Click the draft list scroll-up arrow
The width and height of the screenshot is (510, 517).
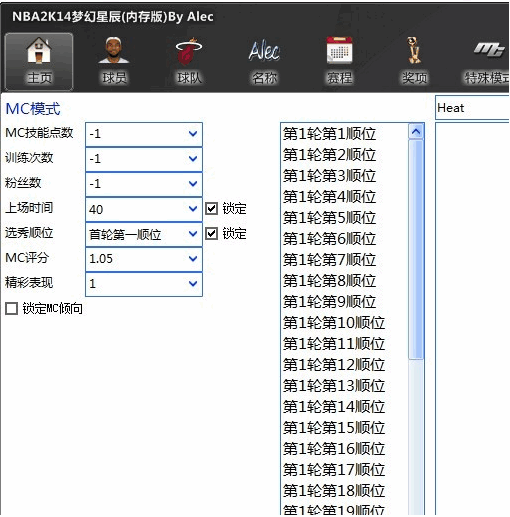tap(416, 131)
